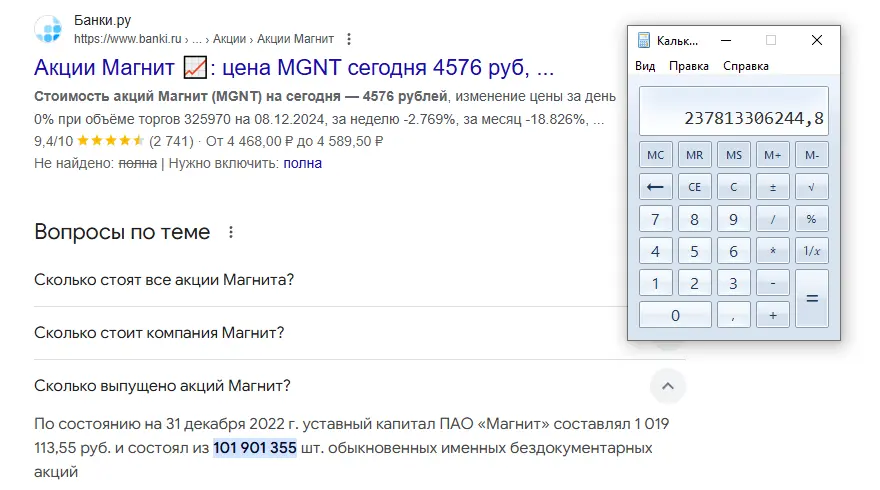Click the MS memory store button
Image resolution: width=880 pixels, height=490 pixels.
point(734,155)
